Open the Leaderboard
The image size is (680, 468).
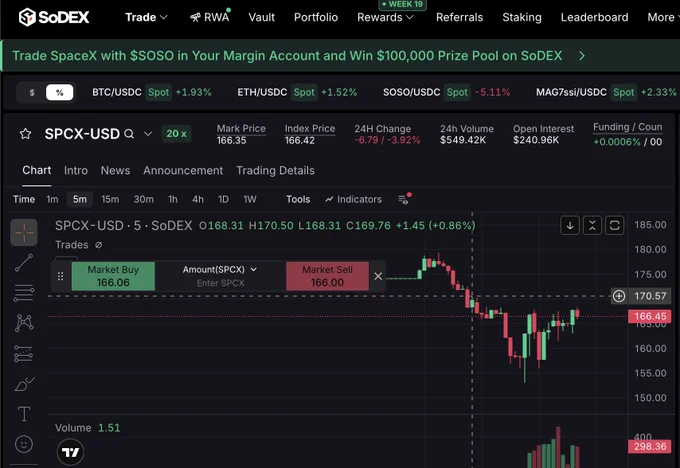click(x=594, y=17)
